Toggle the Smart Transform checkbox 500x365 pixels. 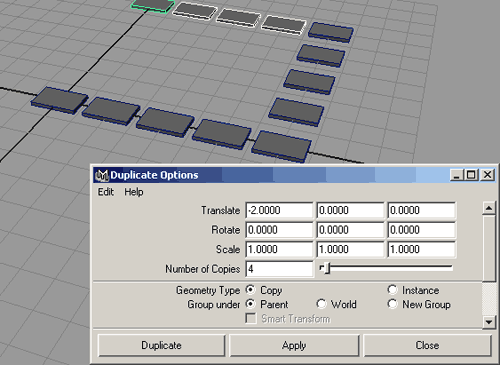[x=251, y=318]
